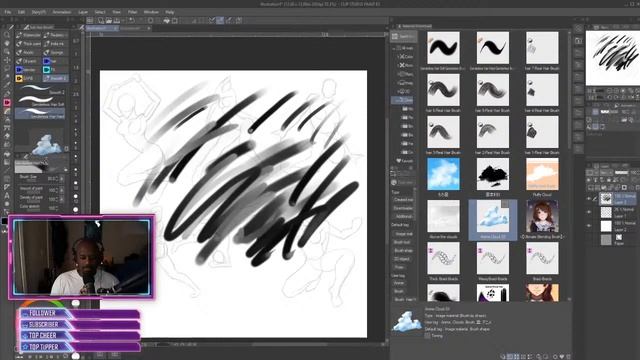
Task: Select the Paper layer
Action: click(x=613, y=240)
